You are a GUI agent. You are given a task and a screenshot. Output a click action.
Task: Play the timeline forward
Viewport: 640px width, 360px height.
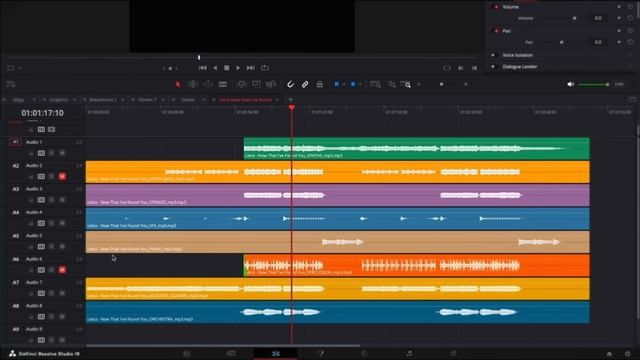(x=238, y=68)
